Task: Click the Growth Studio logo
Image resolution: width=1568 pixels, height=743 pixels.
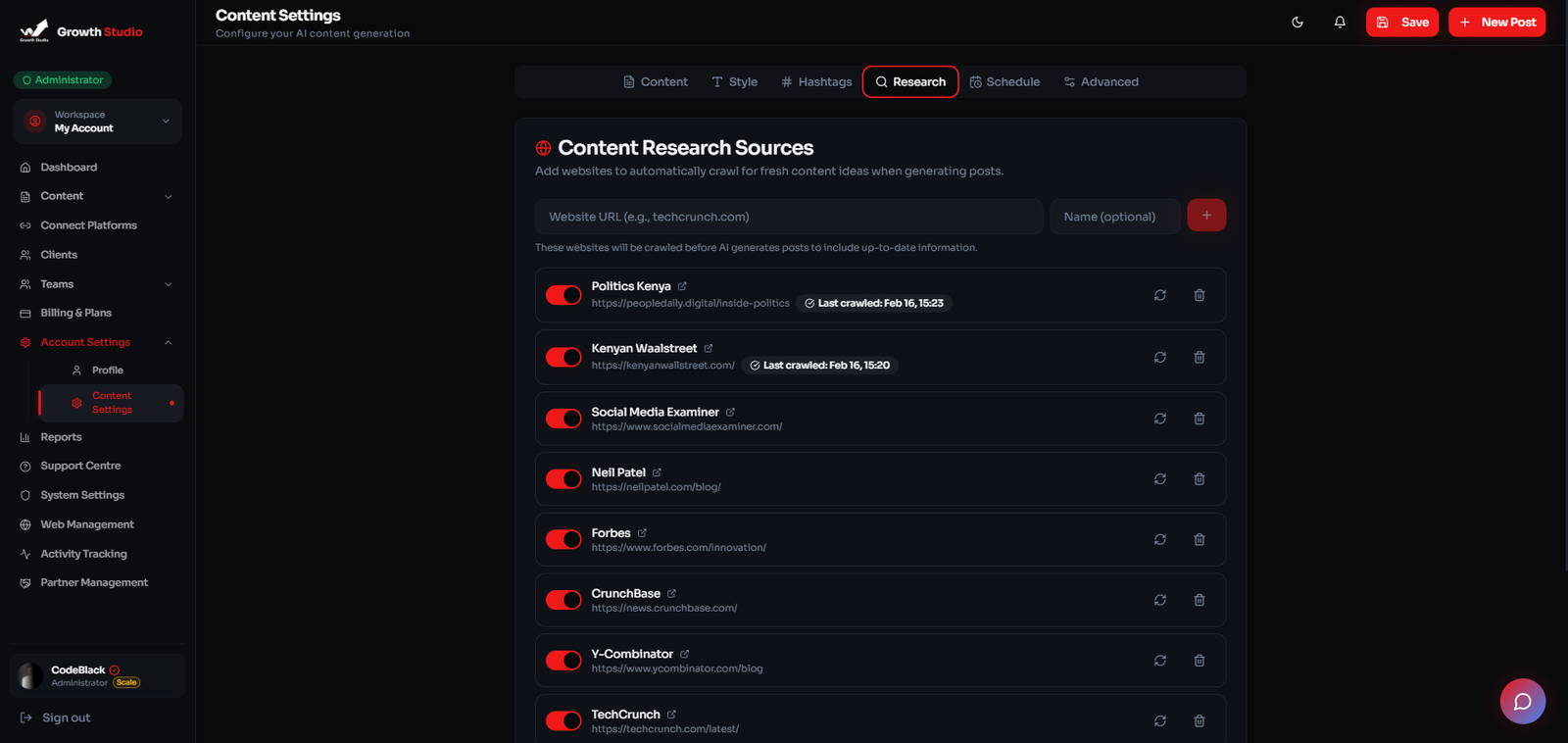Action: pos(80,31)
